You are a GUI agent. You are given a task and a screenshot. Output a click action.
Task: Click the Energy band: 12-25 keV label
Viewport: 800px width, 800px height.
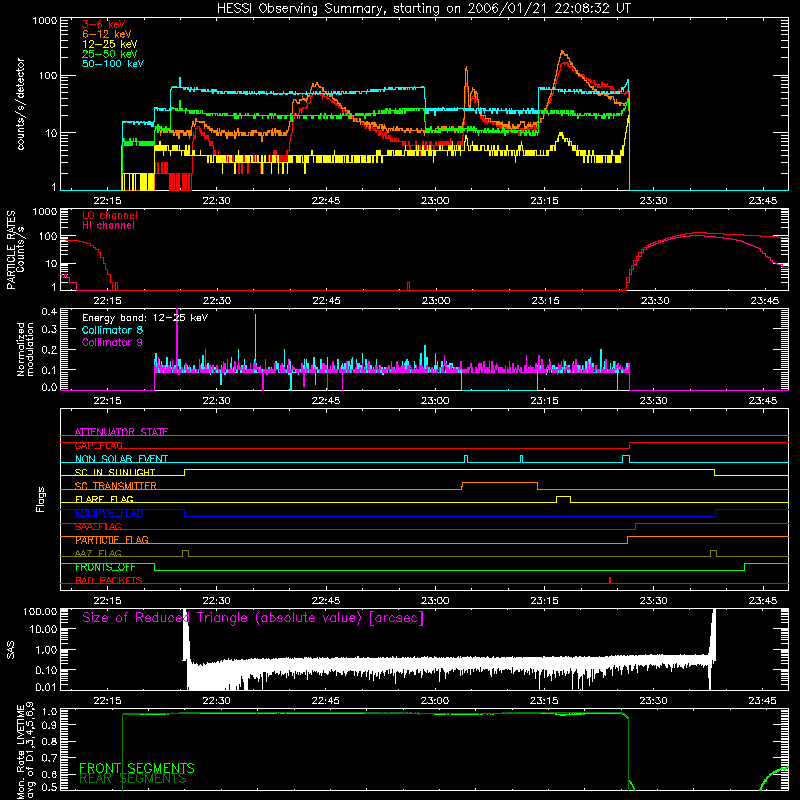[145, 318]
